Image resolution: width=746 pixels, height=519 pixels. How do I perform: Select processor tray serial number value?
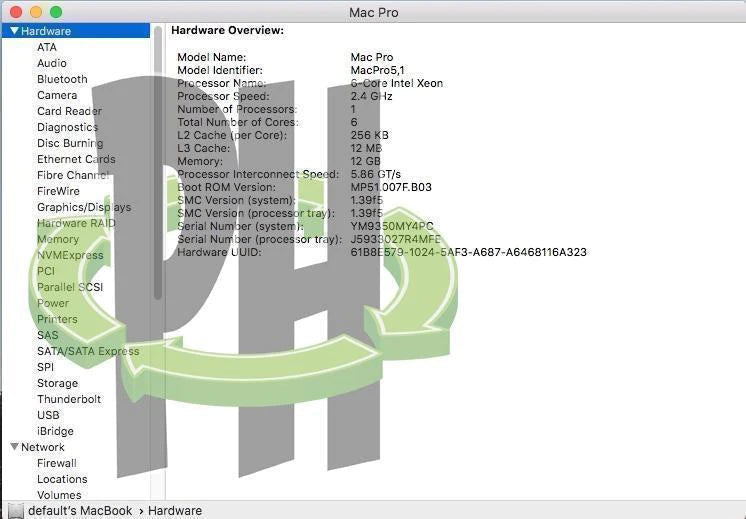(x=396, y=239)
